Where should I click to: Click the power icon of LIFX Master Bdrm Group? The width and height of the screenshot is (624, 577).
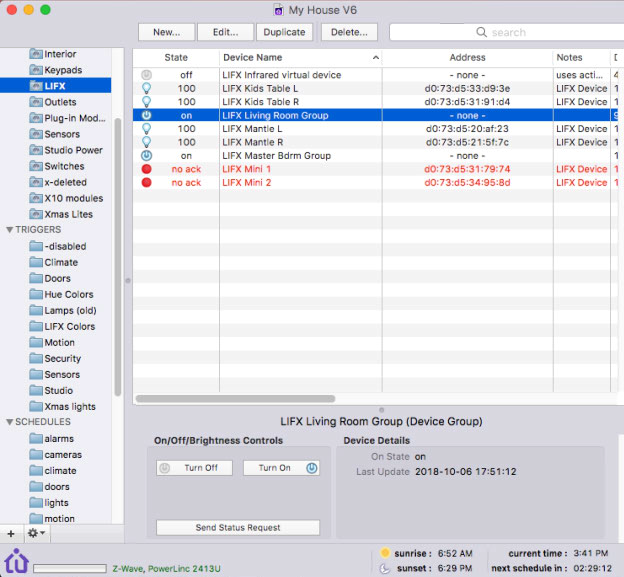[x=146, y=156]
